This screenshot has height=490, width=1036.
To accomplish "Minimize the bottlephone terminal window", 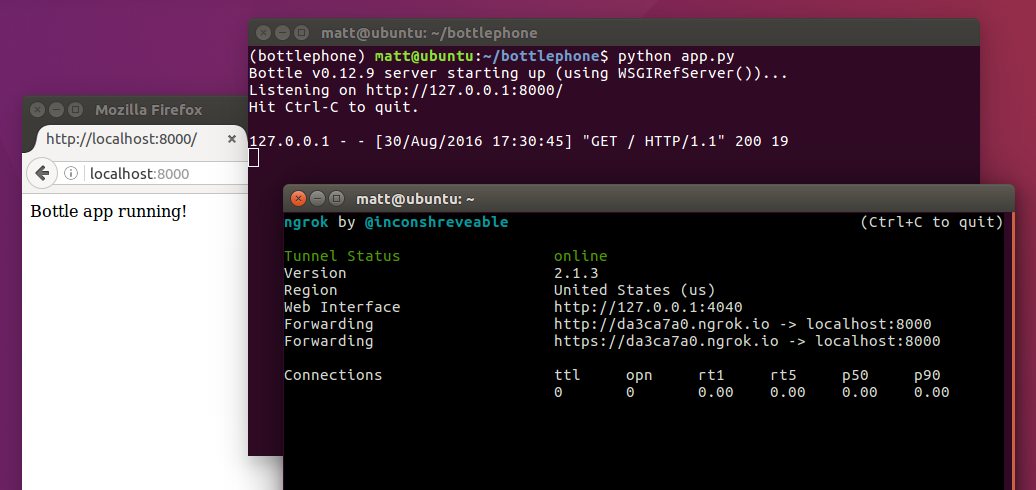I will [282, 32].
